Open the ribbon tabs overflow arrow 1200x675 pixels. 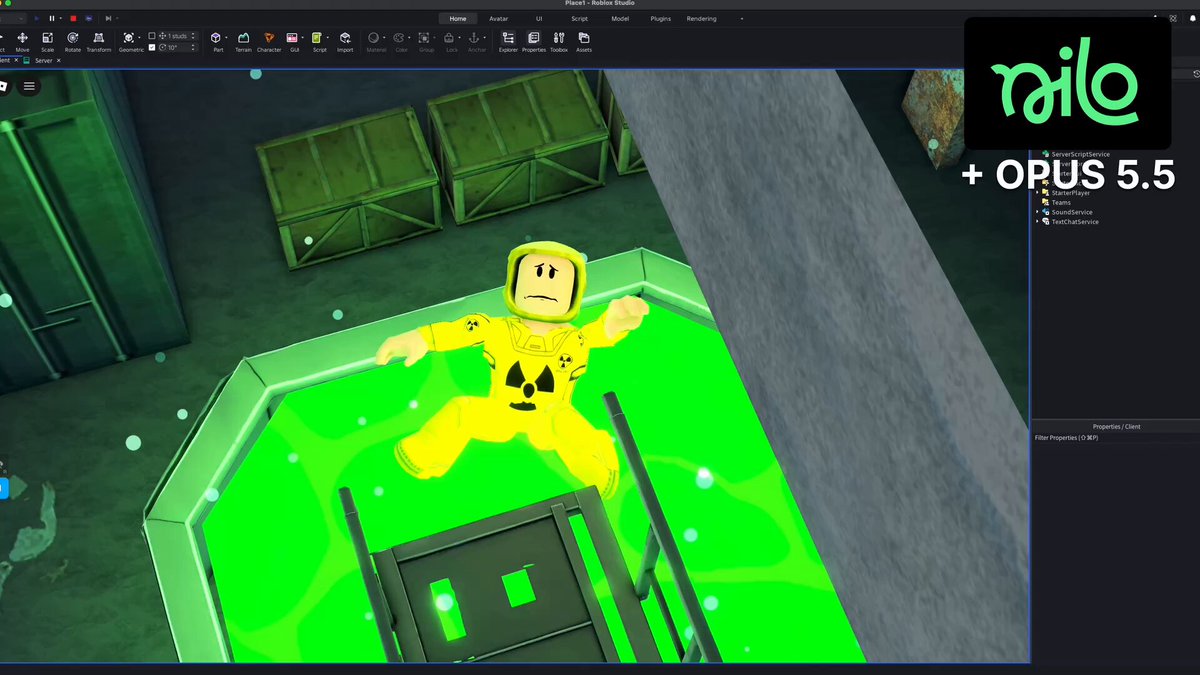pos(742,18)
